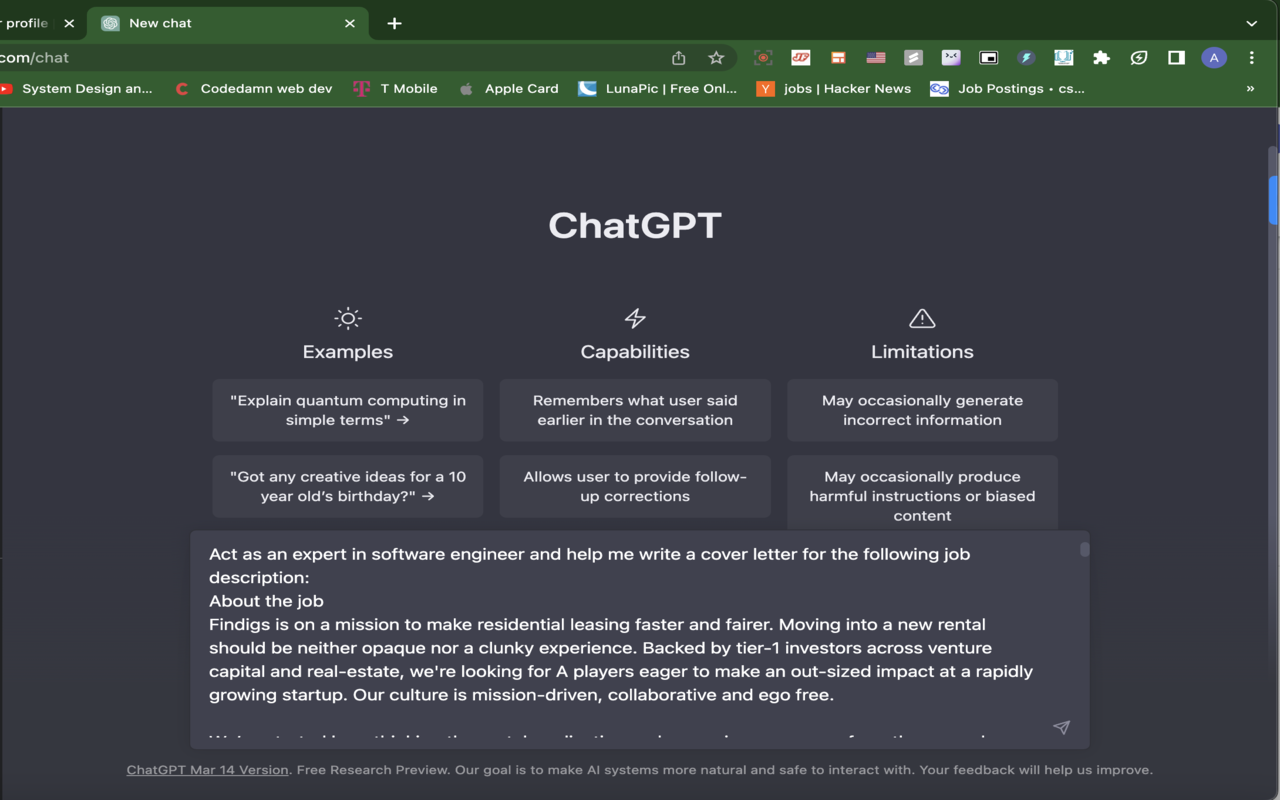Click the American flag extension icon
The image size is (1280, 800).
pos(876,57)
